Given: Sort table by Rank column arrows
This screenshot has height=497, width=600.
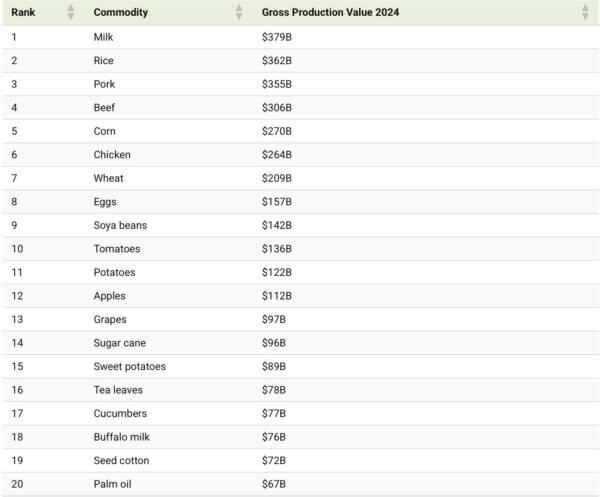Looking at the screenshot, I should coord(71,12).
